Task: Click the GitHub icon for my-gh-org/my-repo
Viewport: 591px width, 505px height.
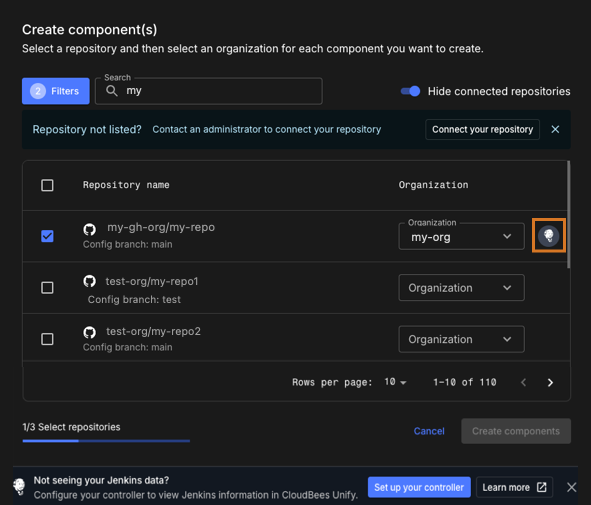Action: pyautogui.click(x=90, y=229)
